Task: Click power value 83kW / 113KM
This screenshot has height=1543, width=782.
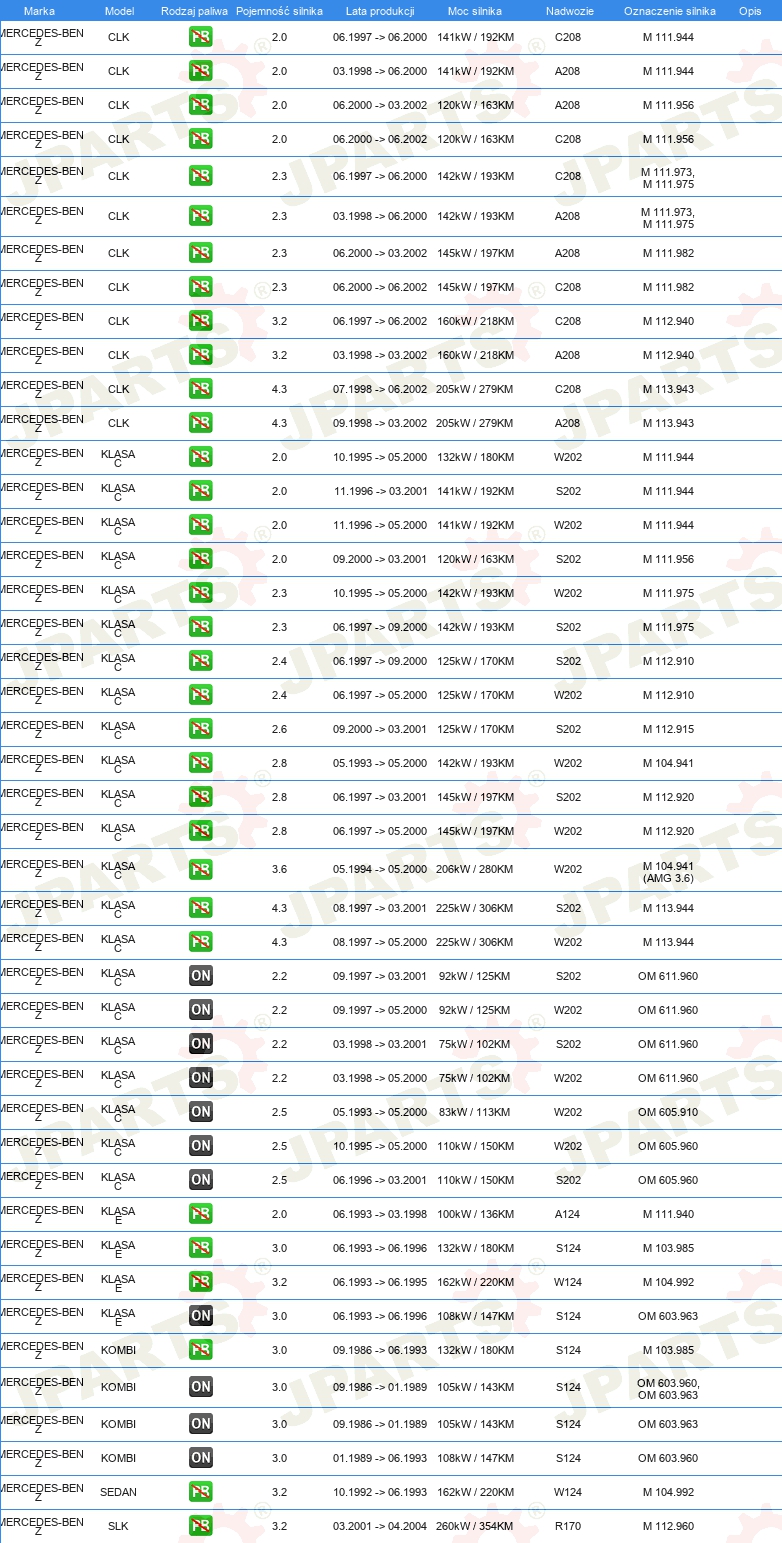Action: coord(475,1112)
